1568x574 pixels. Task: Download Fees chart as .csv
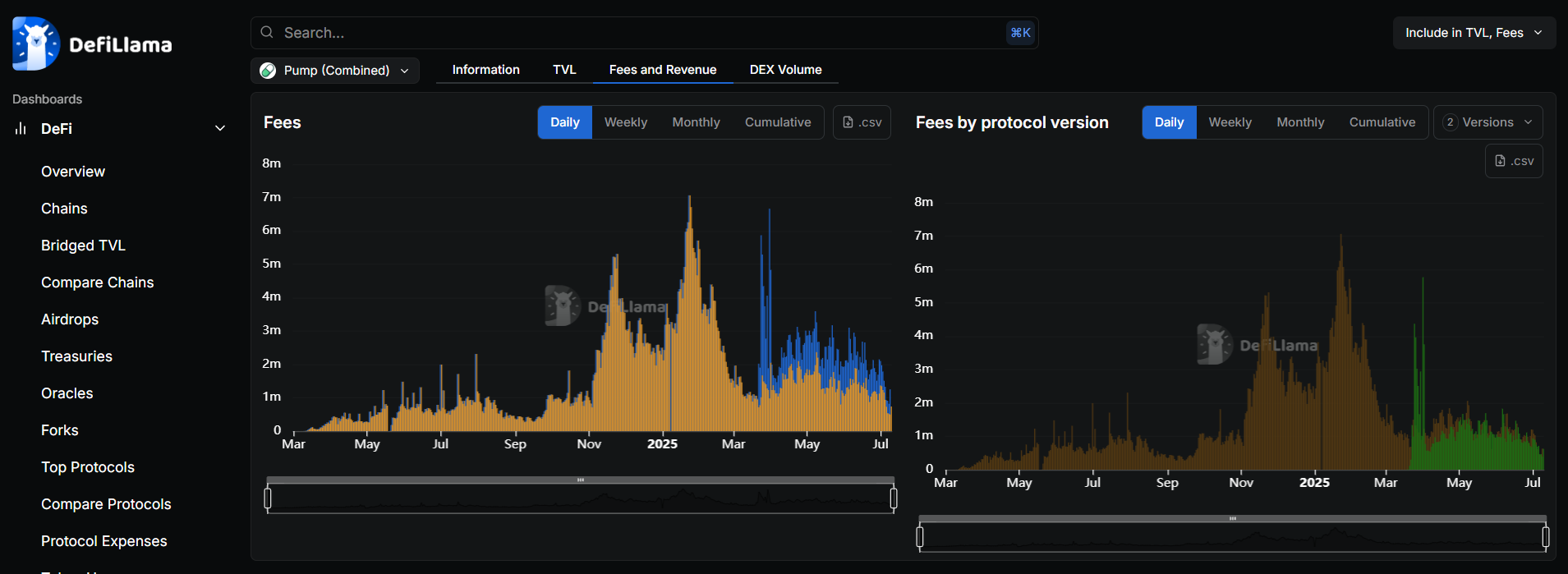pos(862,122)
